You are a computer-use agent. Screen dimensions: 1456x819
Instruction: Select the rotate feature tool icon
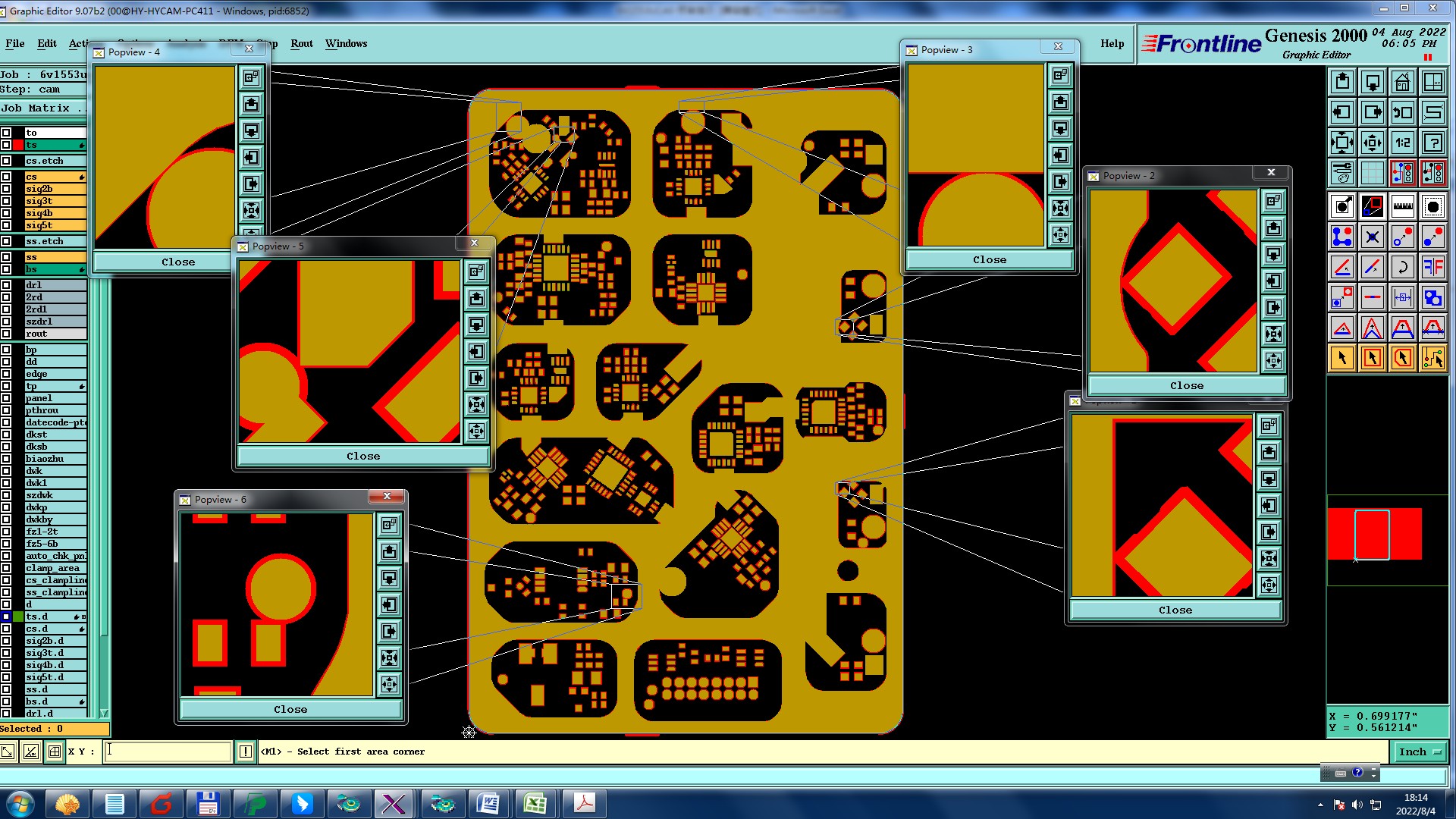tap(1402, 267)
